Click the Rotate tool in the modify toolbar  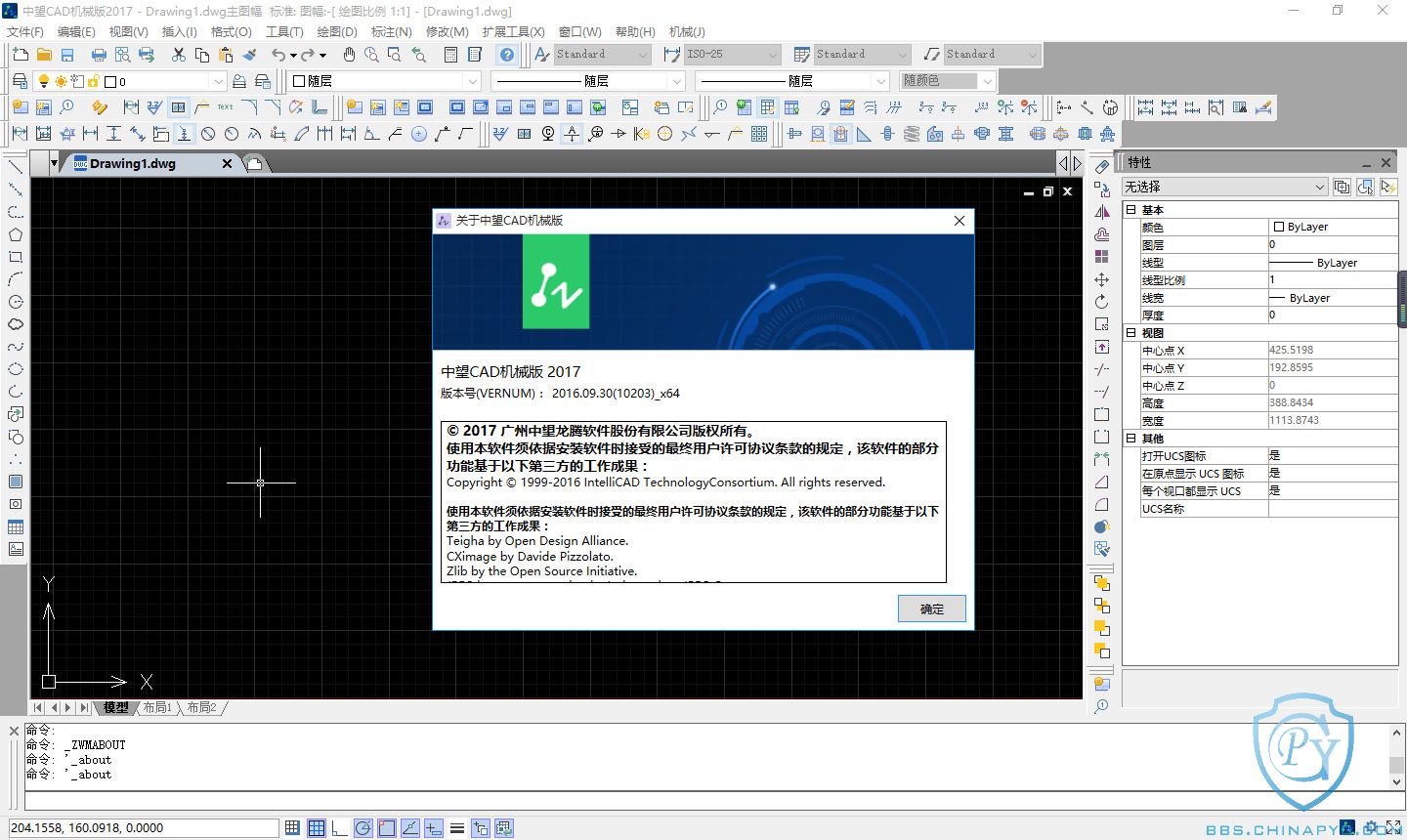(x=1102, y=302)
